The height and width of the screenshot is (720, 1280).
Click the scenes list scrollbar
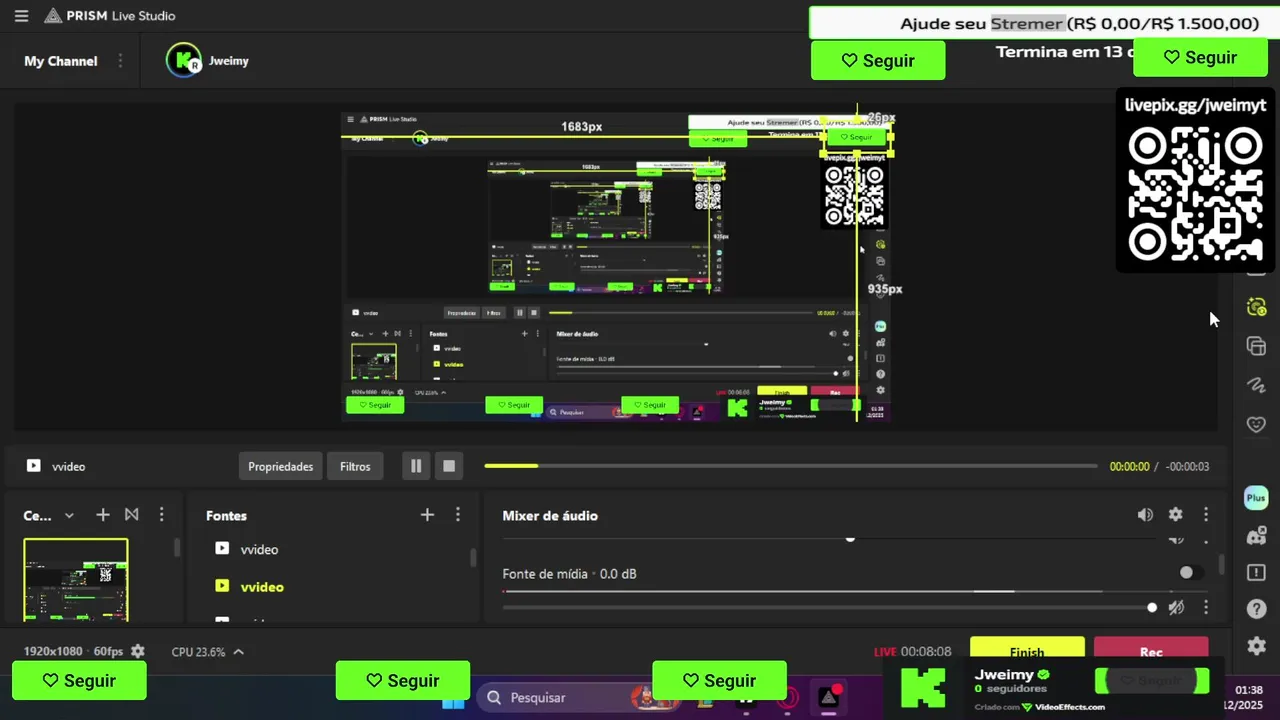(x=177, y=548)
